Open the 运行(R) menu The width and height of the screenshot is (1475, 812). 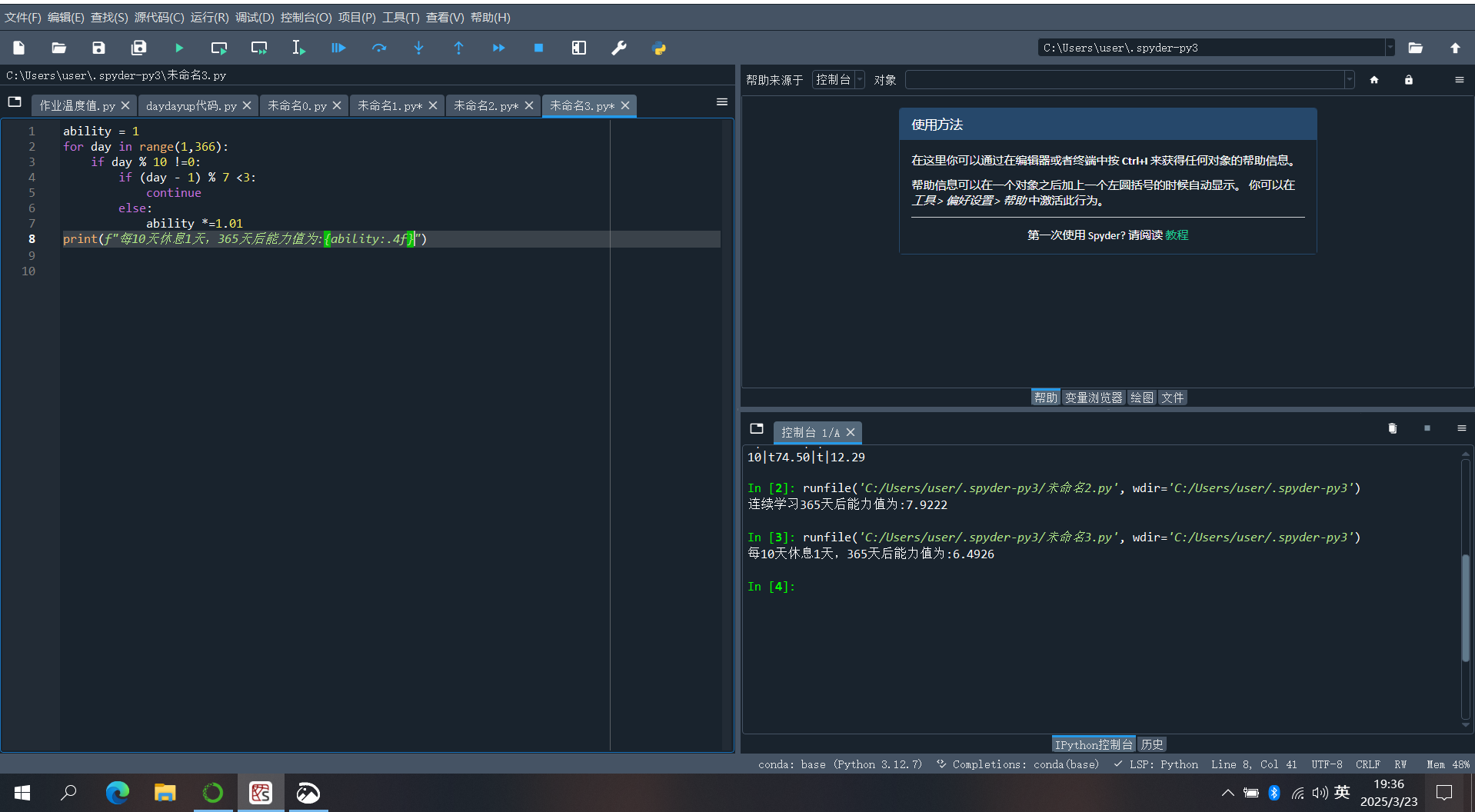[x=209, y=17]
